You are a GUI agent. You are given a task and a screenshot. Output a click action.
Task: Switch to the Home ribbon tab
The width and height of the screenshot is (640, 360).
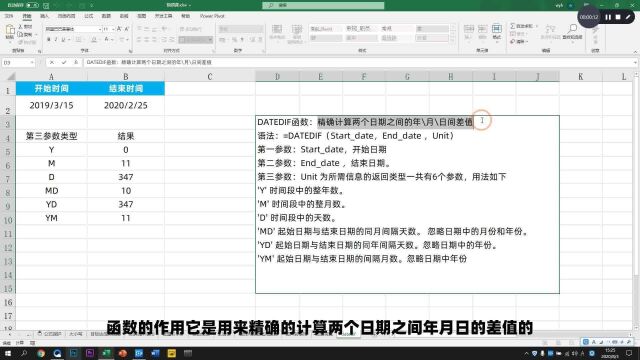(x=27, y=16)
